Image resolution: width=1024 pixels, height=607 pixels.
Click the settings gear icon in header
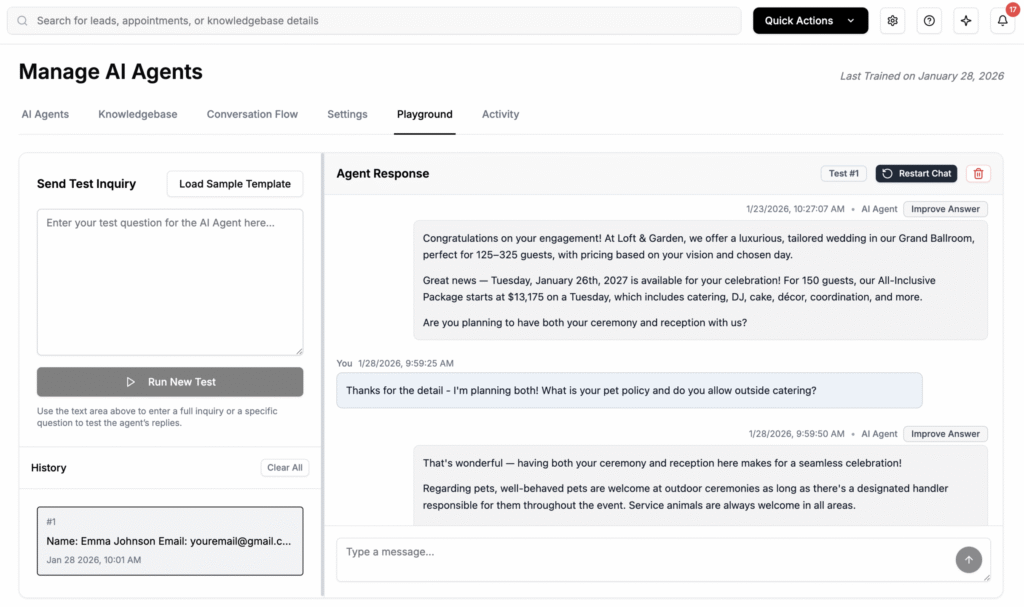point(892,21)
